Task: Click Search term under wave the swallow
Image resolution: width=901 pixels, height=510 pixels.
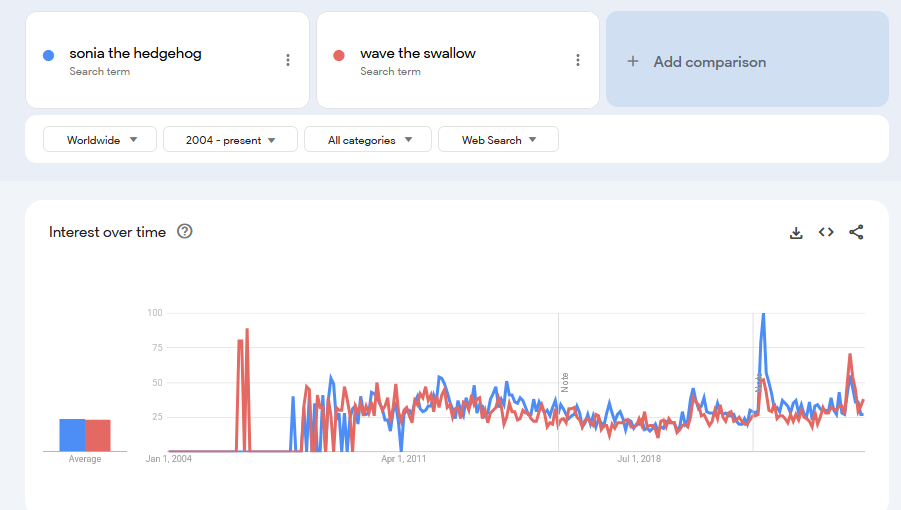Action: [x=391, y=71]
